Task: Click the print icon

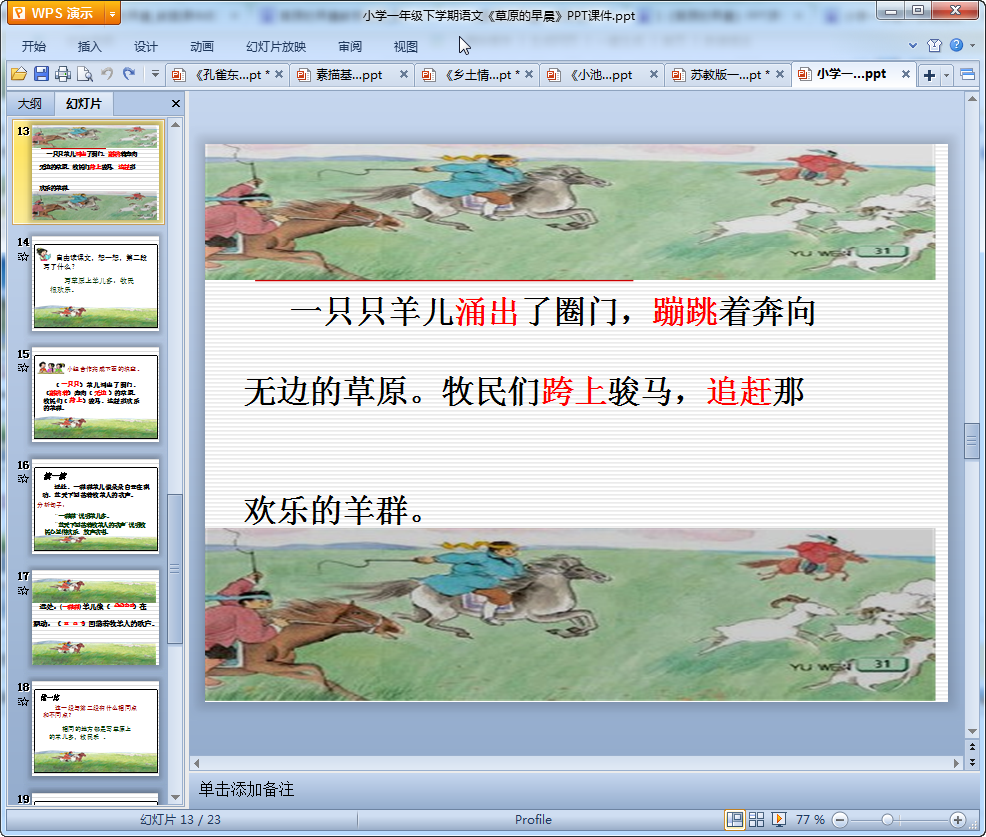Action: point(63,74)
